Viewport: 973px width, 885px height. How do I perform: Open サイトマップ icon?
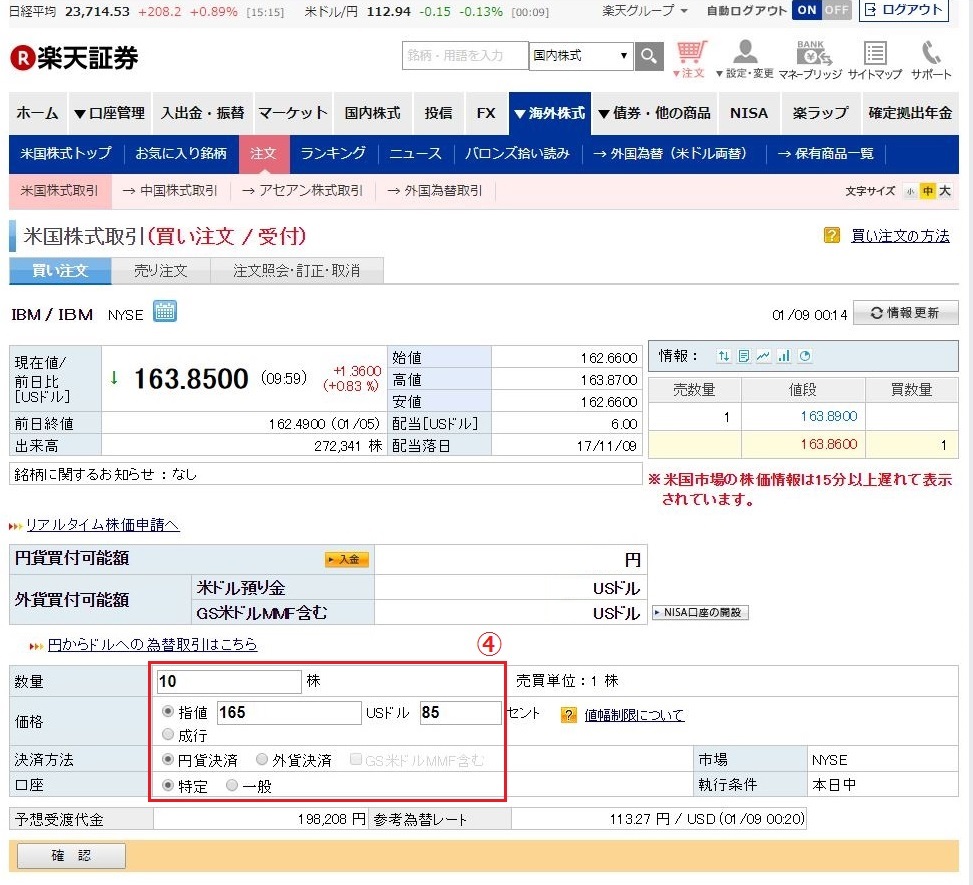(875, 59)
